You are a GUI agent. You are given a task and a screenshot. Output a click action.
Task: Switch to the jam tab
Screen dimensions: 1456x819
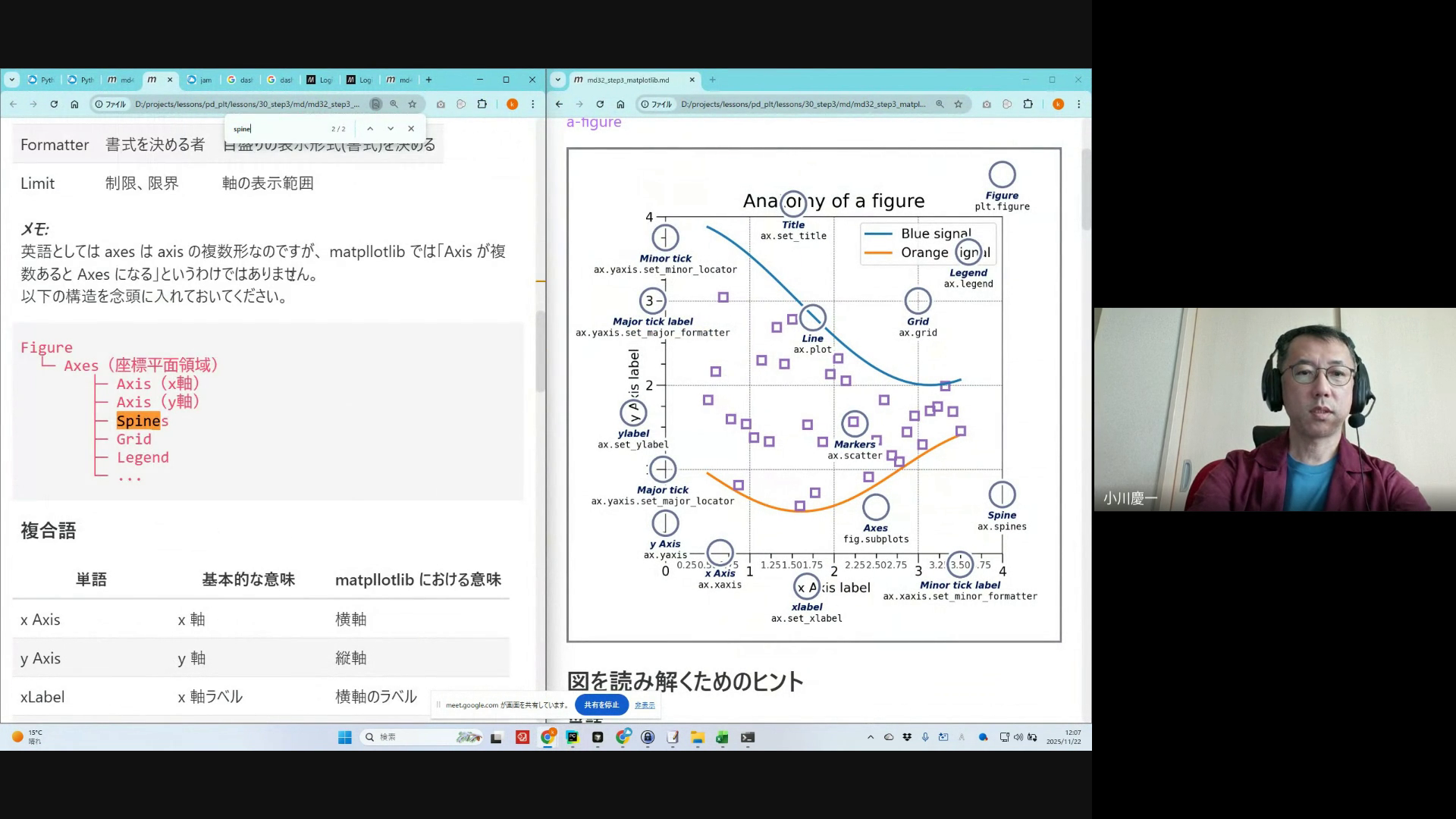click(x=201, y=80)
